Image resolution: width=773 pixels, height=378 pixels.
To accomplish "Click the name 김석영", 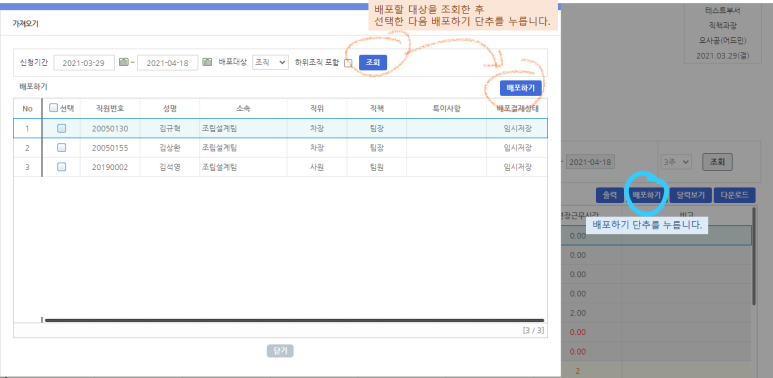I will (x=170, y=168).
